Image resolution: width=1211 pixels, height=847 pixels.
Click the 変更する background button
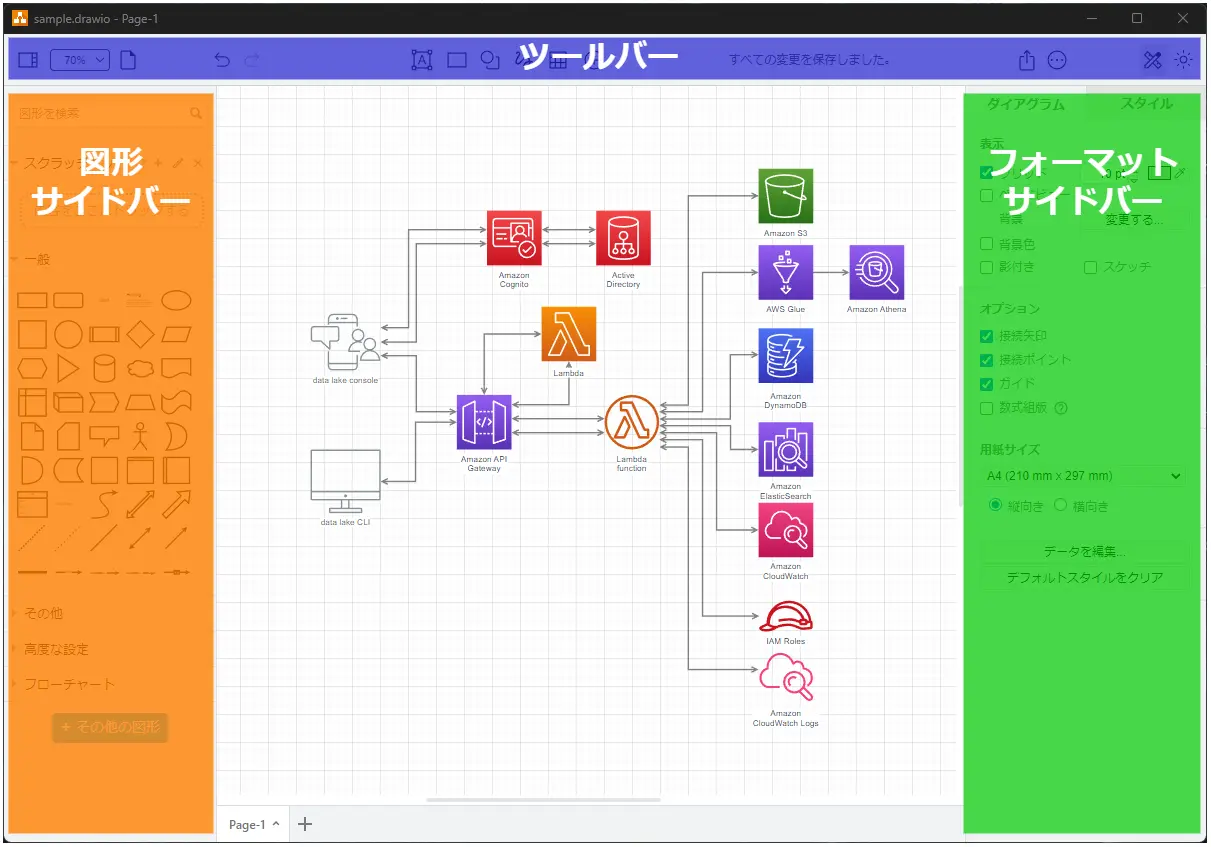[1136, 219]
